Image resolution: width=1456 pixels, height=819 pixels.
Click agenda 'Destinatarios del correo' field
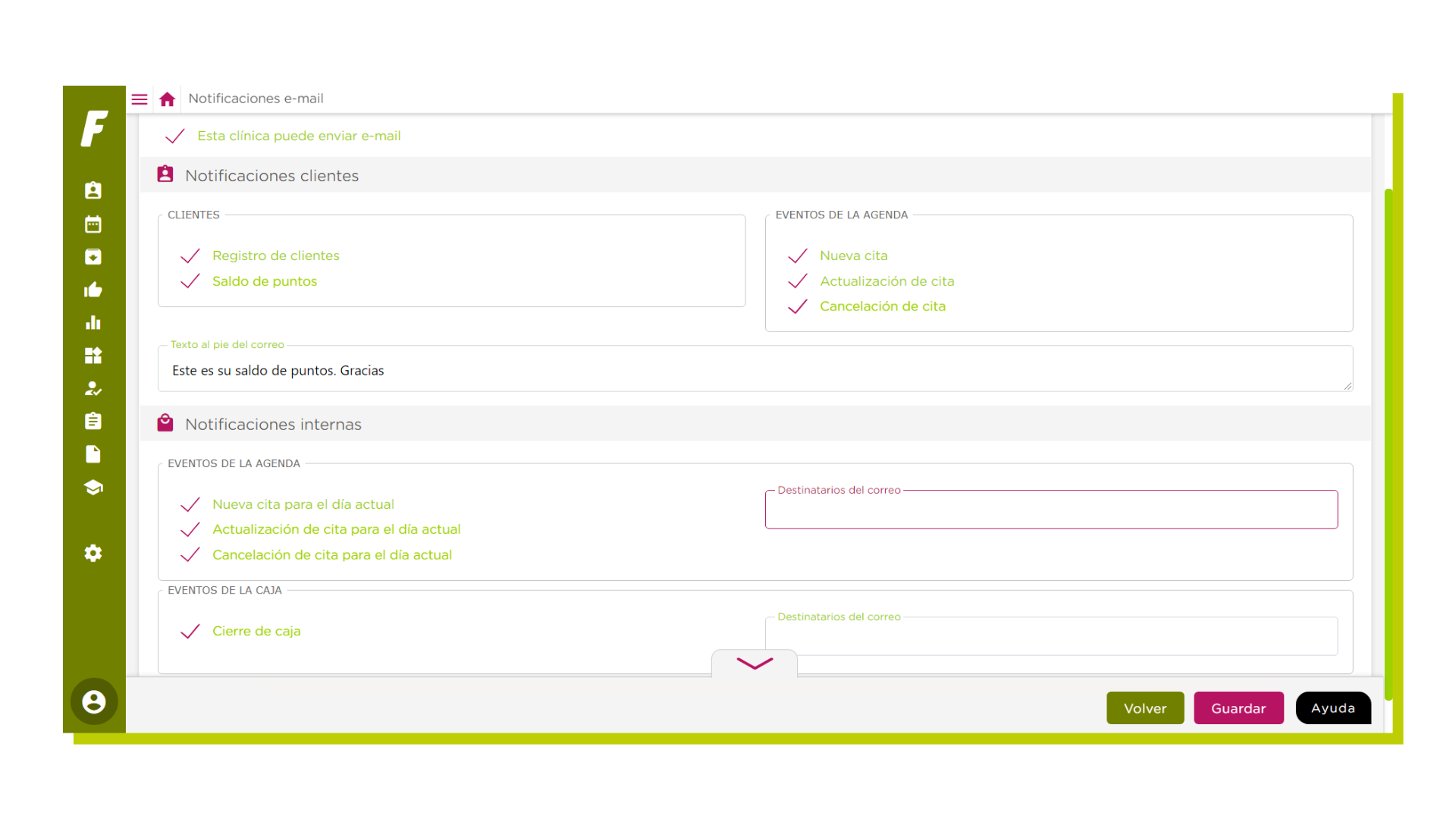[1051, 510]
